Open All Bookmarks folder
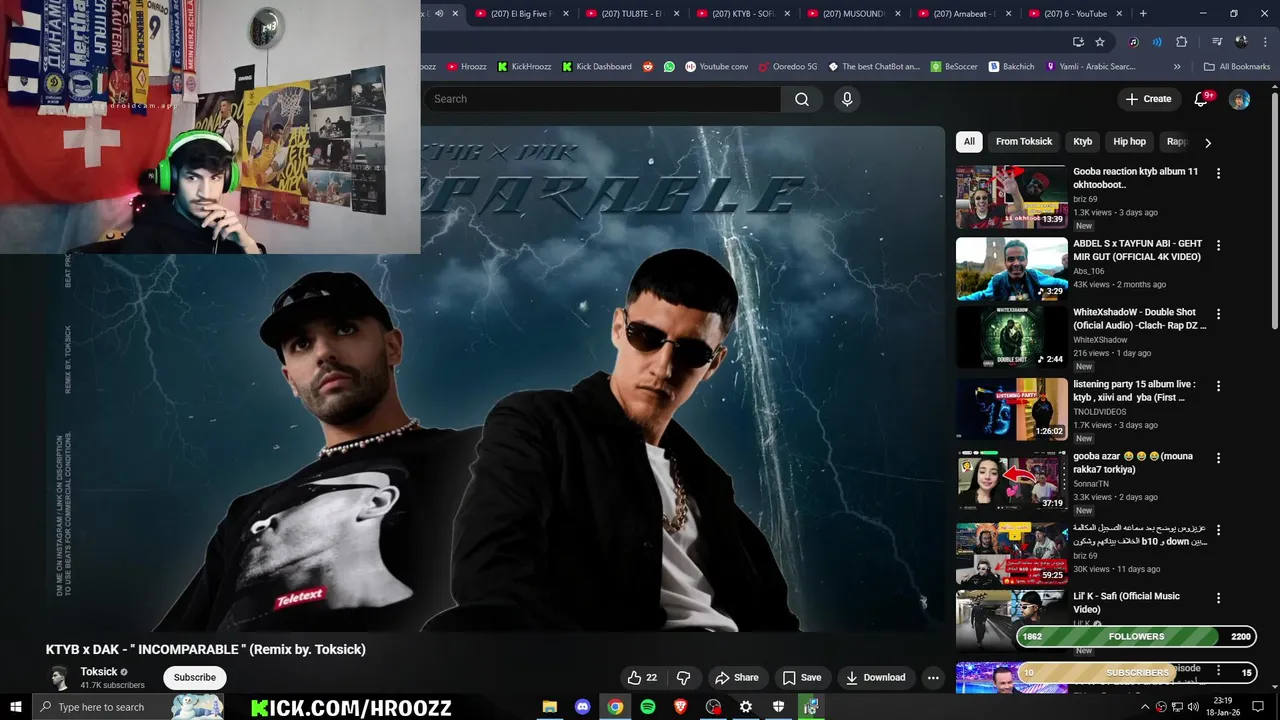Screen dimensions: 1280x720 pyautogui.click(x=1237, y=67)
